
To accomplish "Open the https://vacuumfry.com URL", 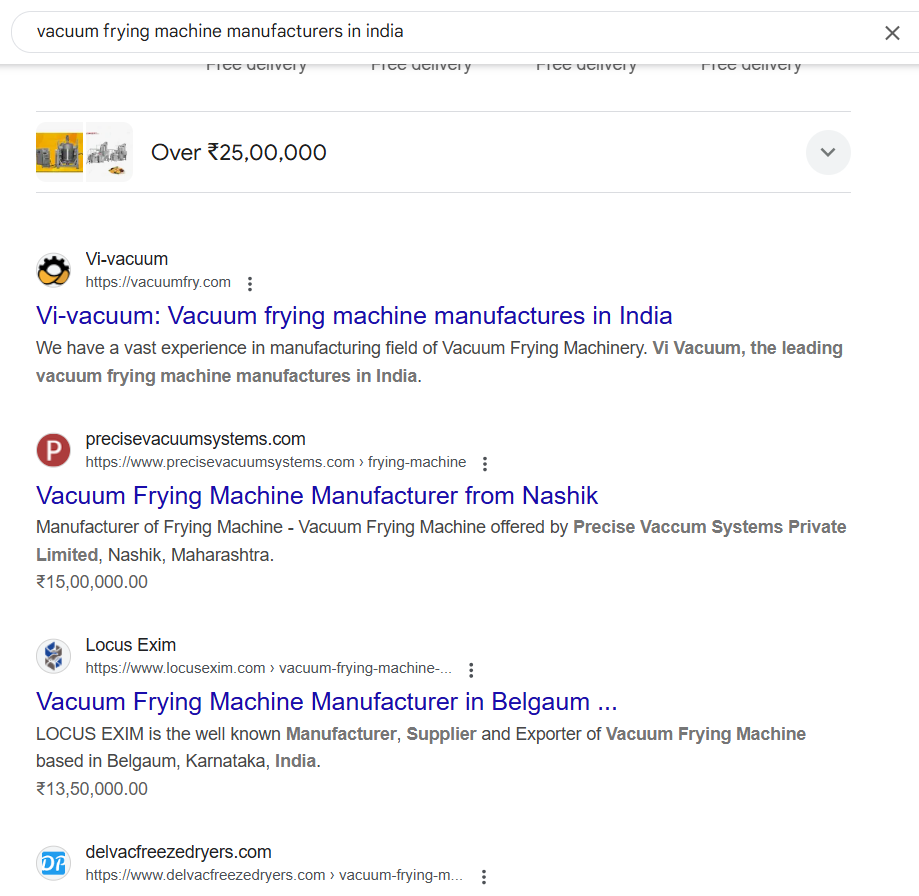I will 158,282.
